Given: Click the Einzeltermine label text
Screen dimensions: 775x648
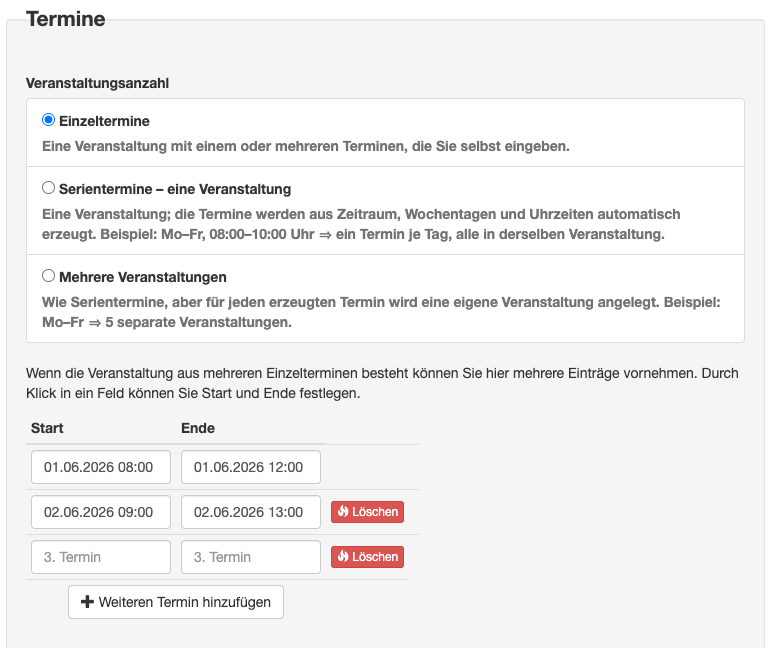Looking at the screenshot, I should pyautogui.click(x=104, y=121).
